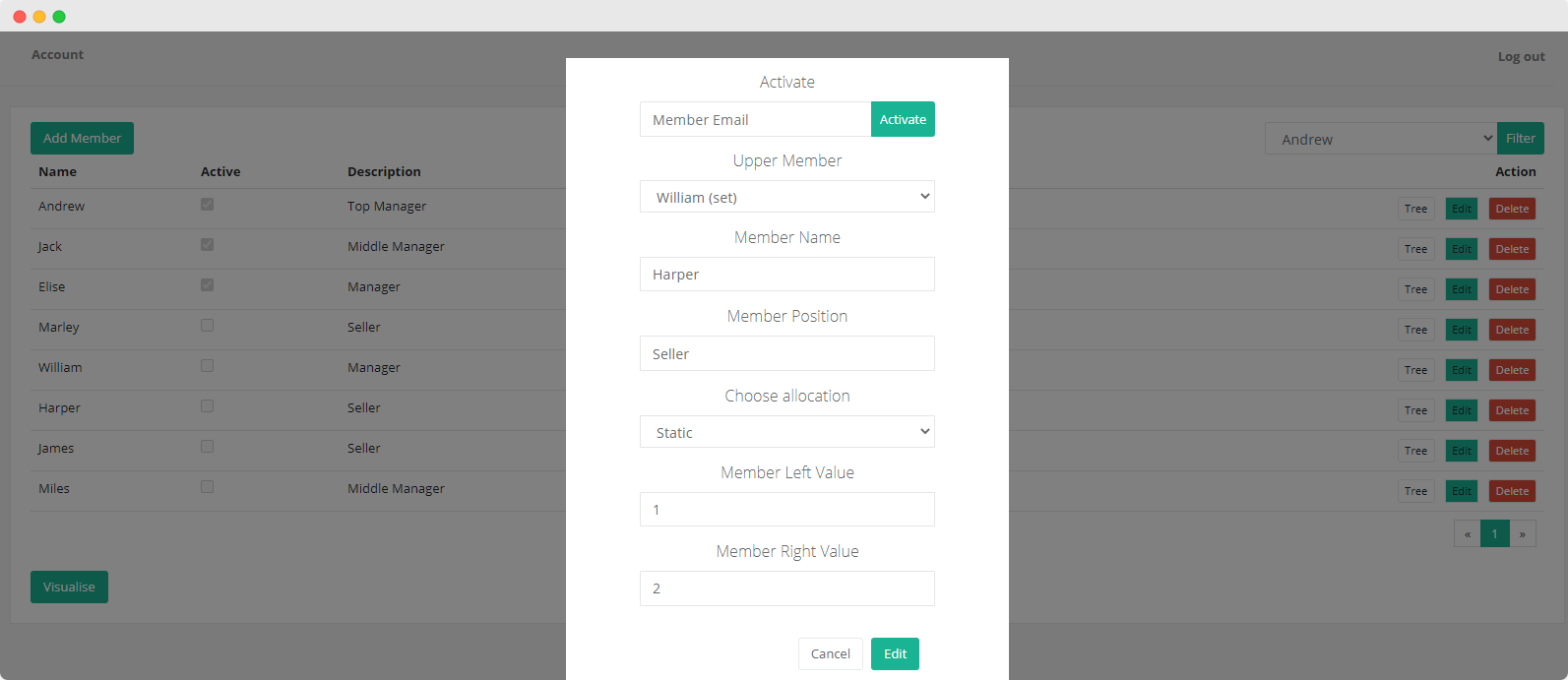Screen dimensions: 1568x680
Task: Click the Active column header
Action: (220, 171)
